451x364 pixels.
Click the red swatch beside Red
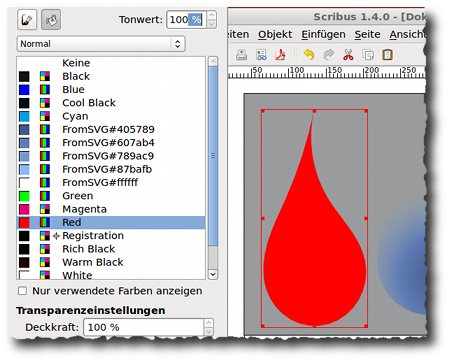(24, 222)
